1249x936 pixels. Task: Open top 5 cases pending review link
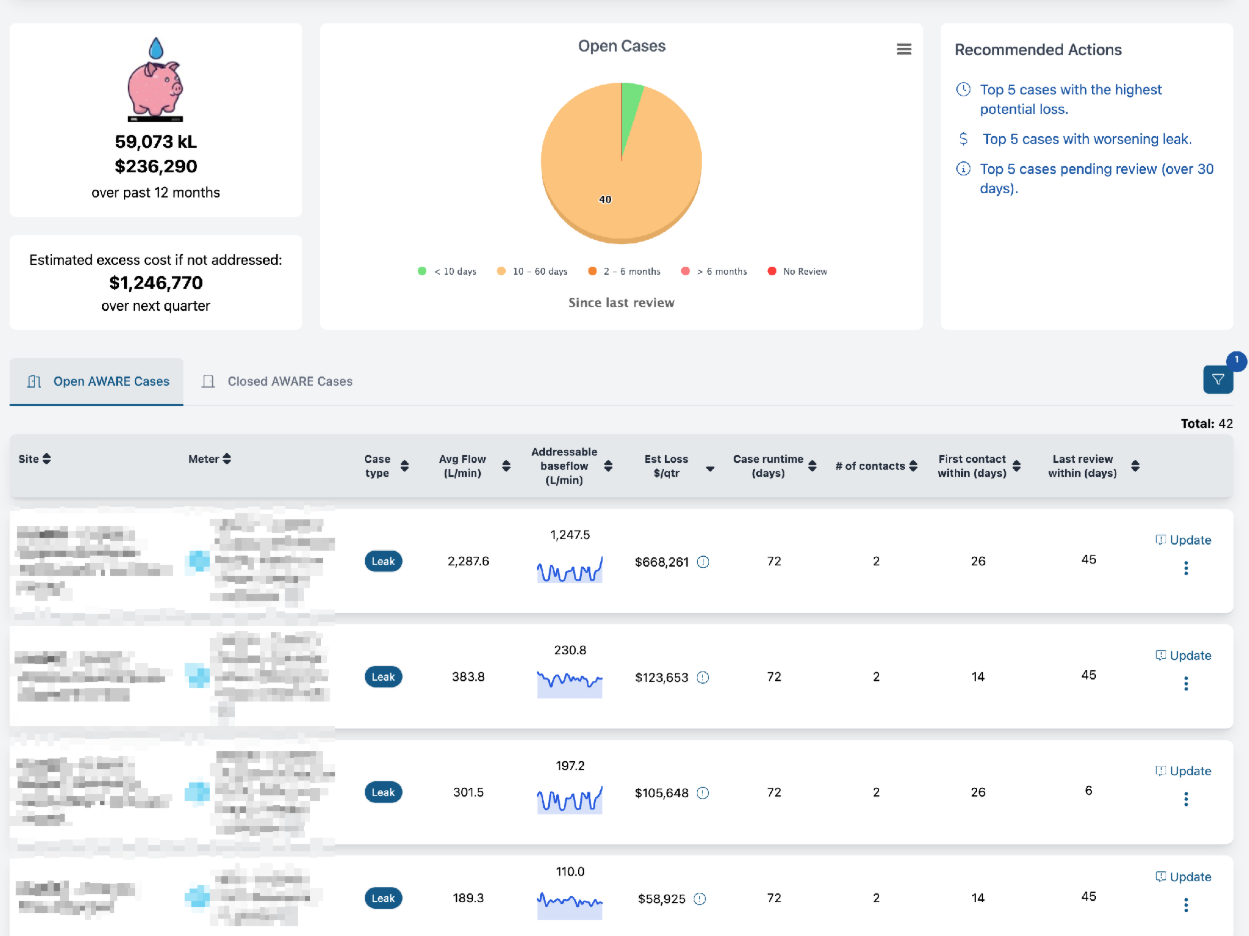[x=1097, y=178]
